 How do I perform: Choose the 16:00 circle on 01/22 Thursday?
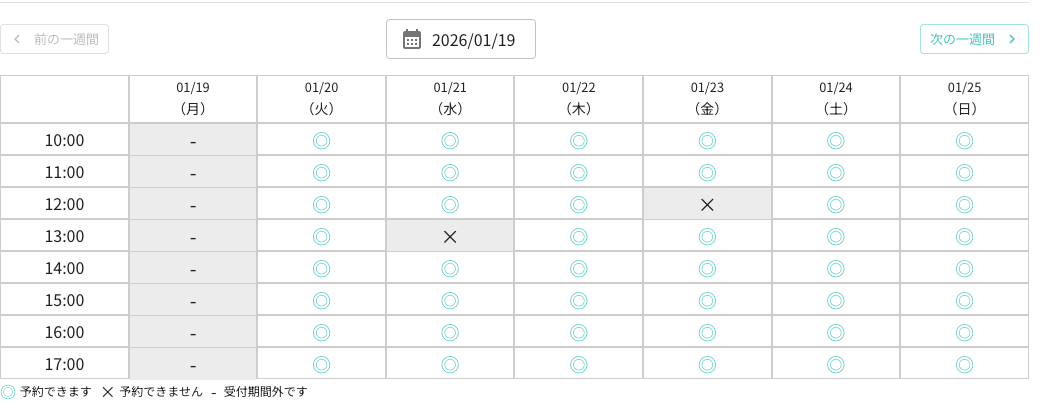(x=578, y=332)
